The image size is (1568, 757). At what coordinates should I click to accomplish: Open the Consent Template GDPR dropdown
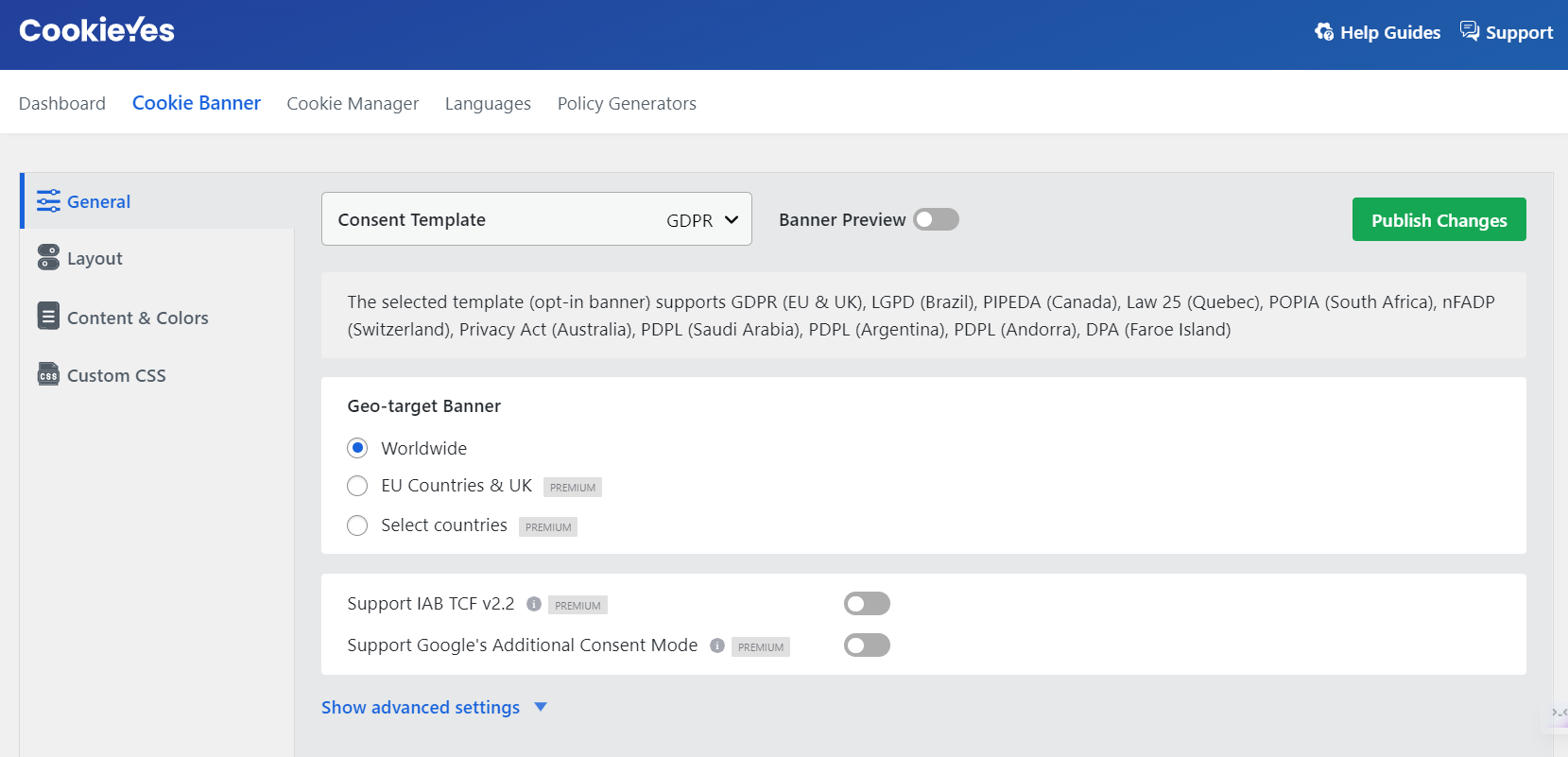537,219
